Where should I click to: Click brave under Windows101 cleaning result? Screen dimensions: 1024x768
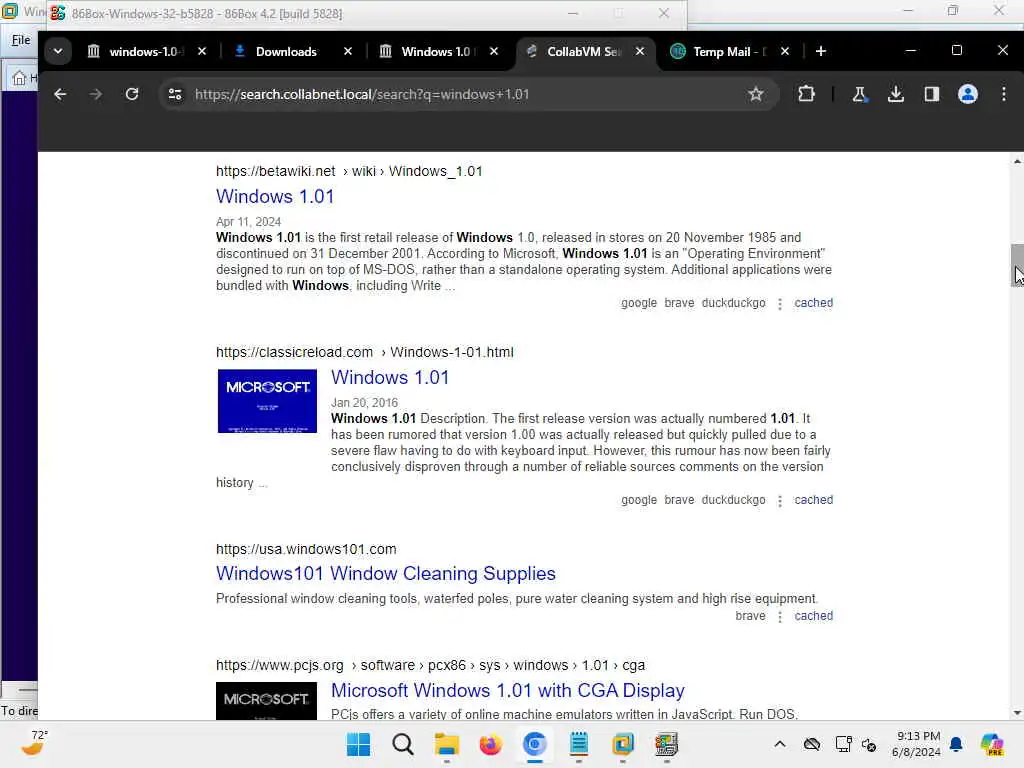coord(750,616)
